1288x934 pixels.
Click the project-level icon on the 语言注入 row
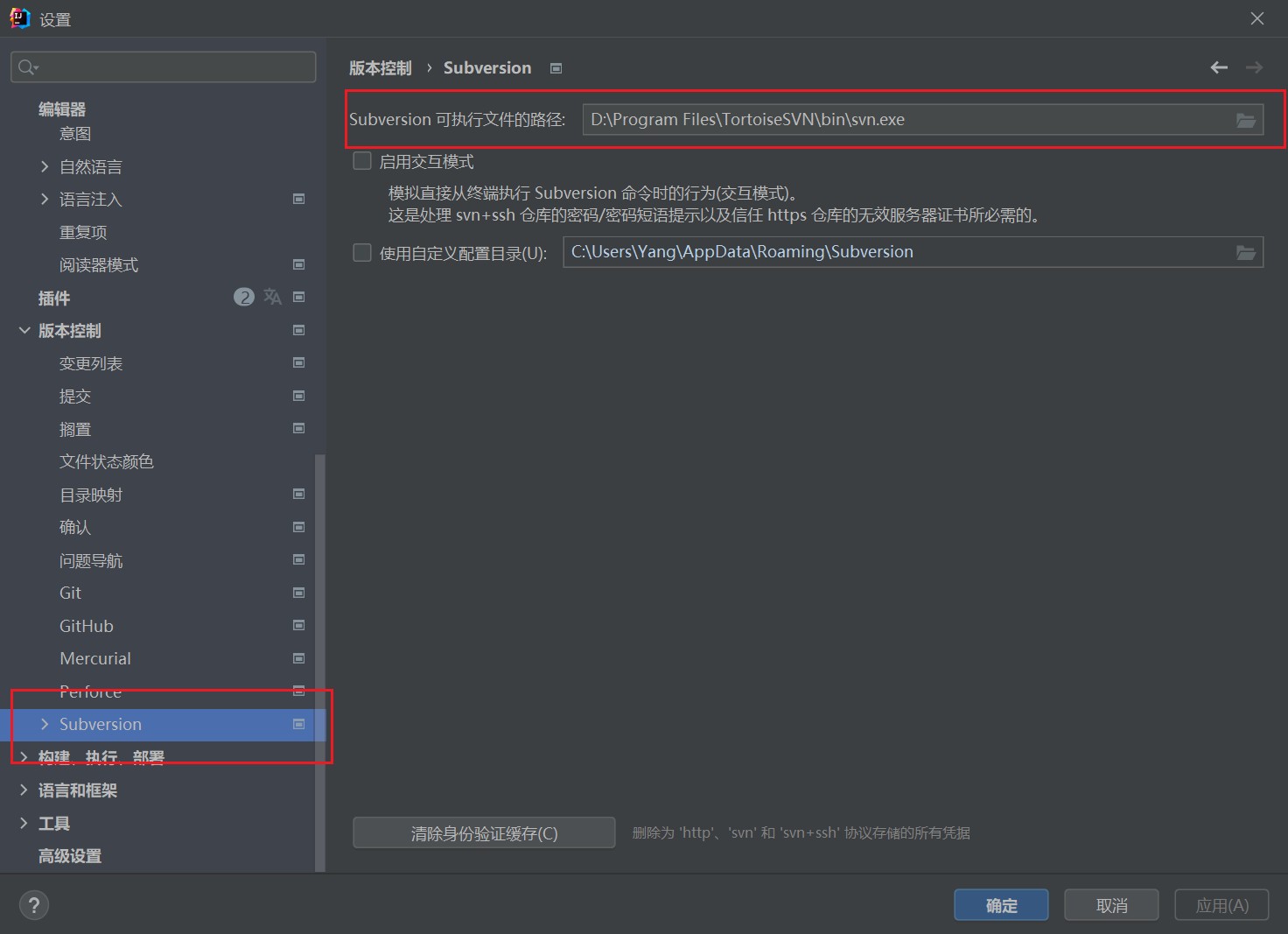pyautogui.click(x=298, y=200)
